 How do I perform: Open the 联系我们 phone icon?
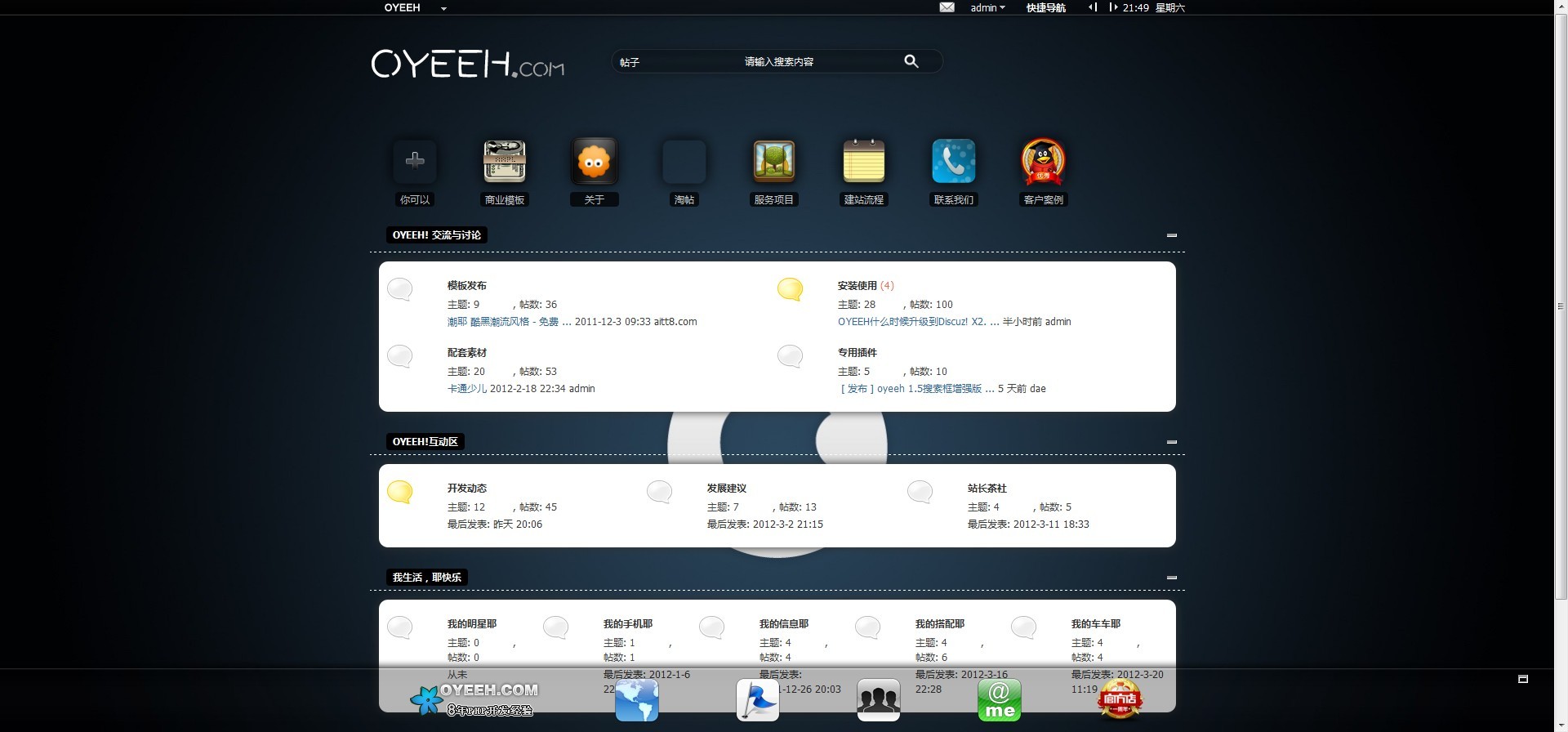(954, 161)
